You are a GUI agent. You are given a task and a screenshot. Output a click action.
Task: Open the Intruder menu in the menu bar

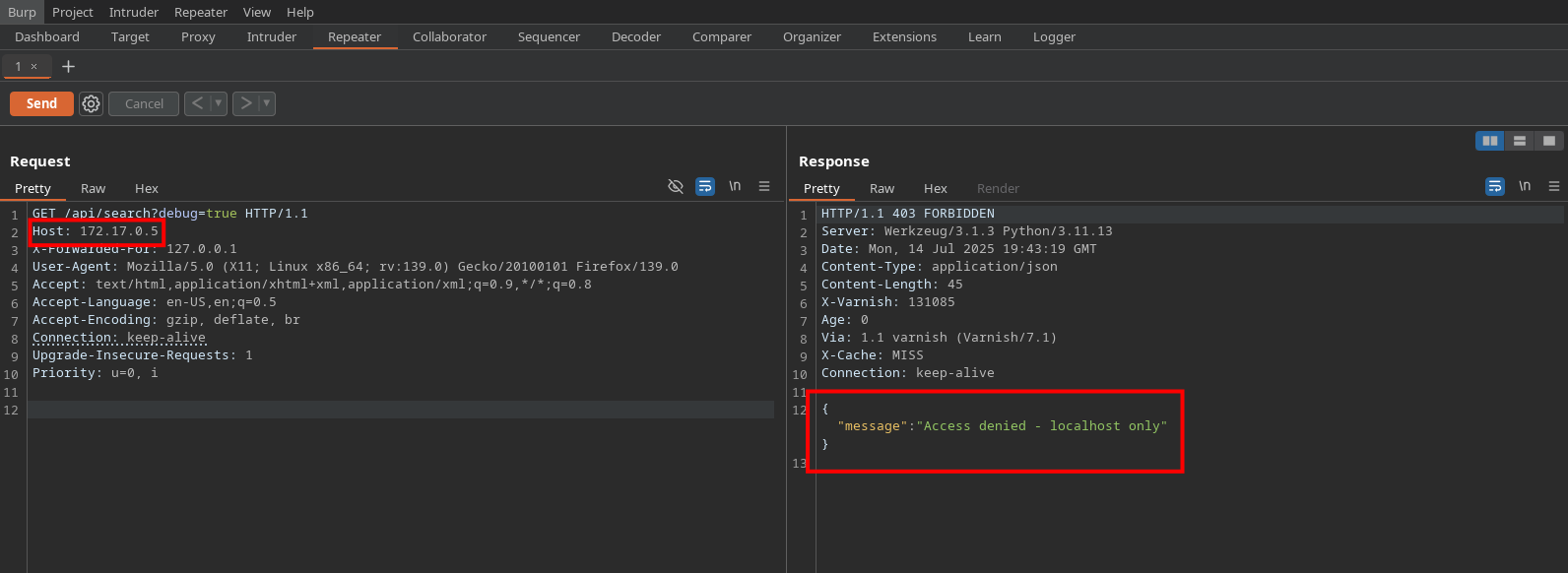134,12
